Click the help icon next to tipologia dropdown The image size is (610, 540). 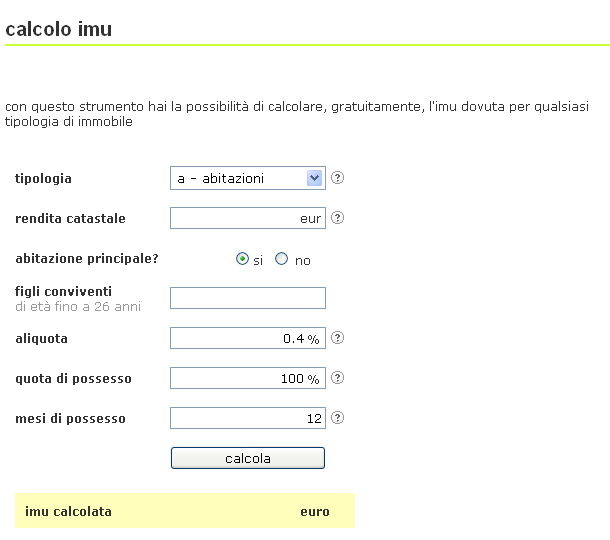click(338, 178)
